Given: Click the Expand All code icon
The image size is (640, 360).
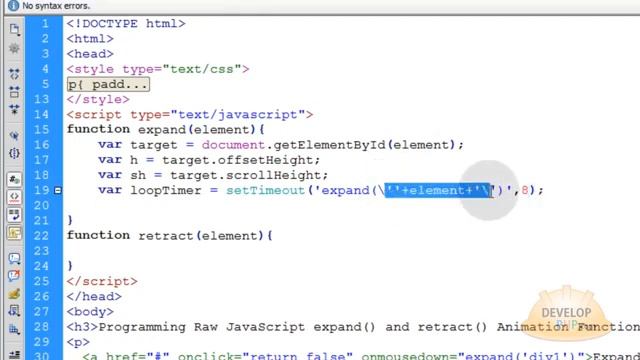Looking at the screenshot, I should [14, 109].
